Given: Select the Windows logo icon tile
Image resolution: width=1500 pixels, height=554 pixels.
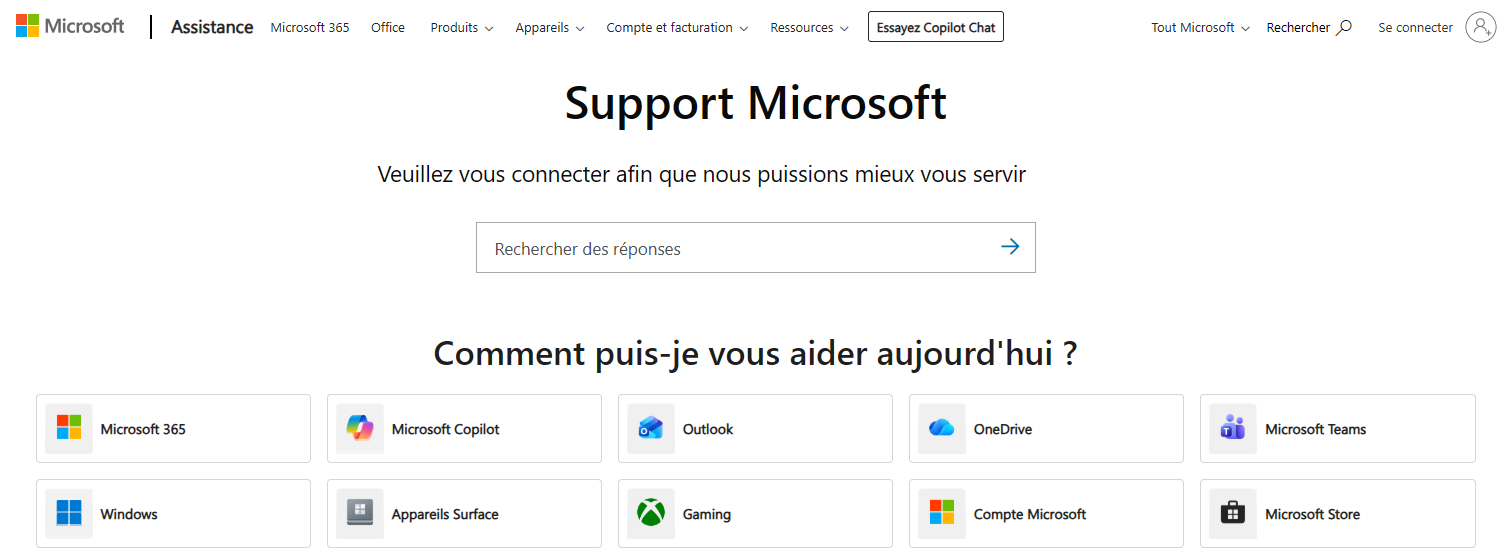Looking at the screenshot, I should tap(69, 513).
